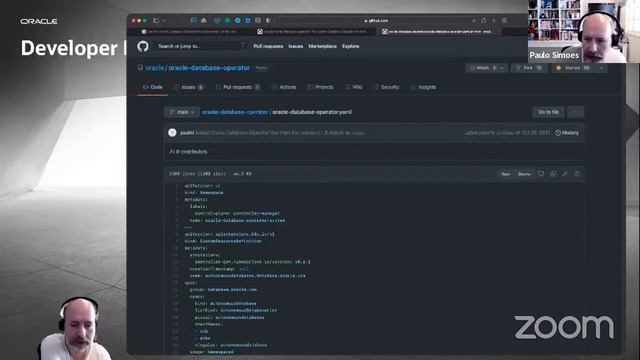Switch to the second Safari browser tab
This screenshot has width=640, height=360.
pyautogui.click(x=314, y=31)
